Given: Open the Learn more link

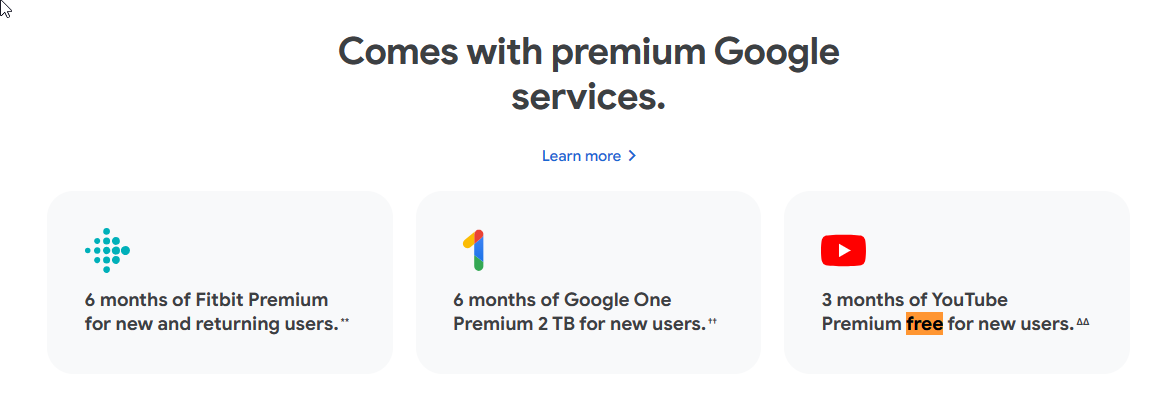Looking at the screenshot, I should click(581, 156).
